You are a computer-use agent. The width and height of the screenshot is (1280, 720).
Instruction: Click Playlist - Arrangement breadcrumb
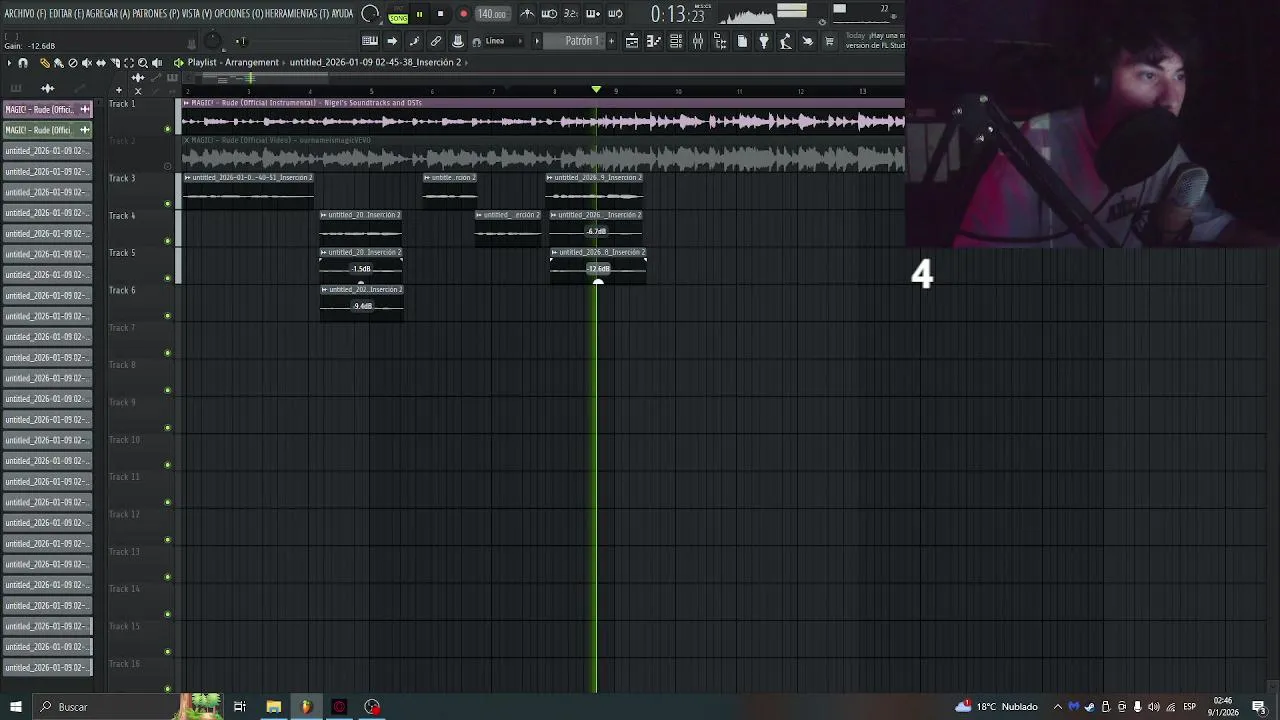coord(233,62)
